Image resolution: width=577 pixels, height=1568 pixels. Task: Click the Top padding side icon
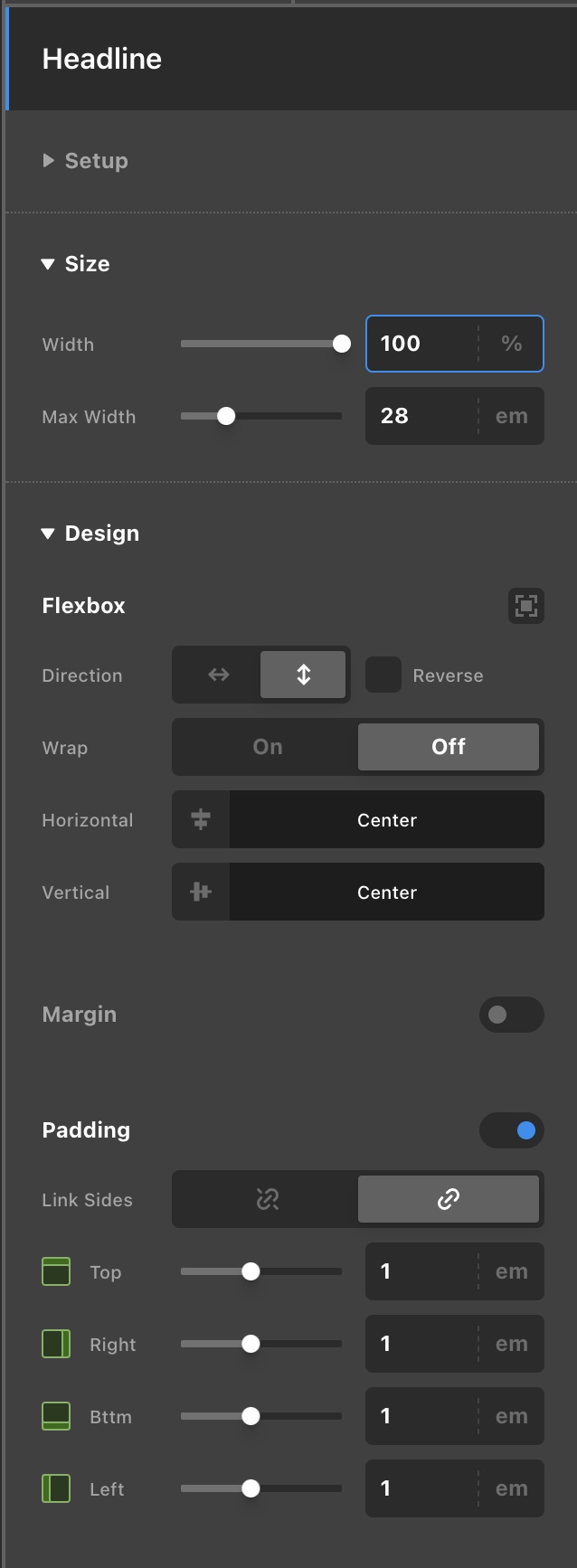[56, 1271]
